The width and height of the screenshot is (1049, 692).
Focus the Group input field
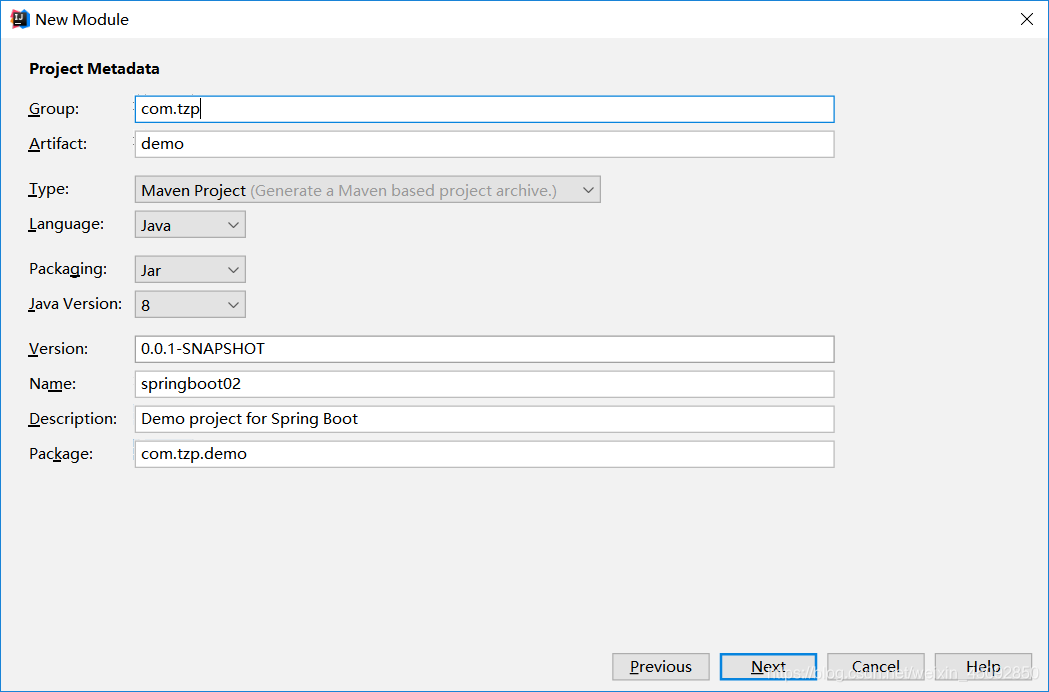484,109
